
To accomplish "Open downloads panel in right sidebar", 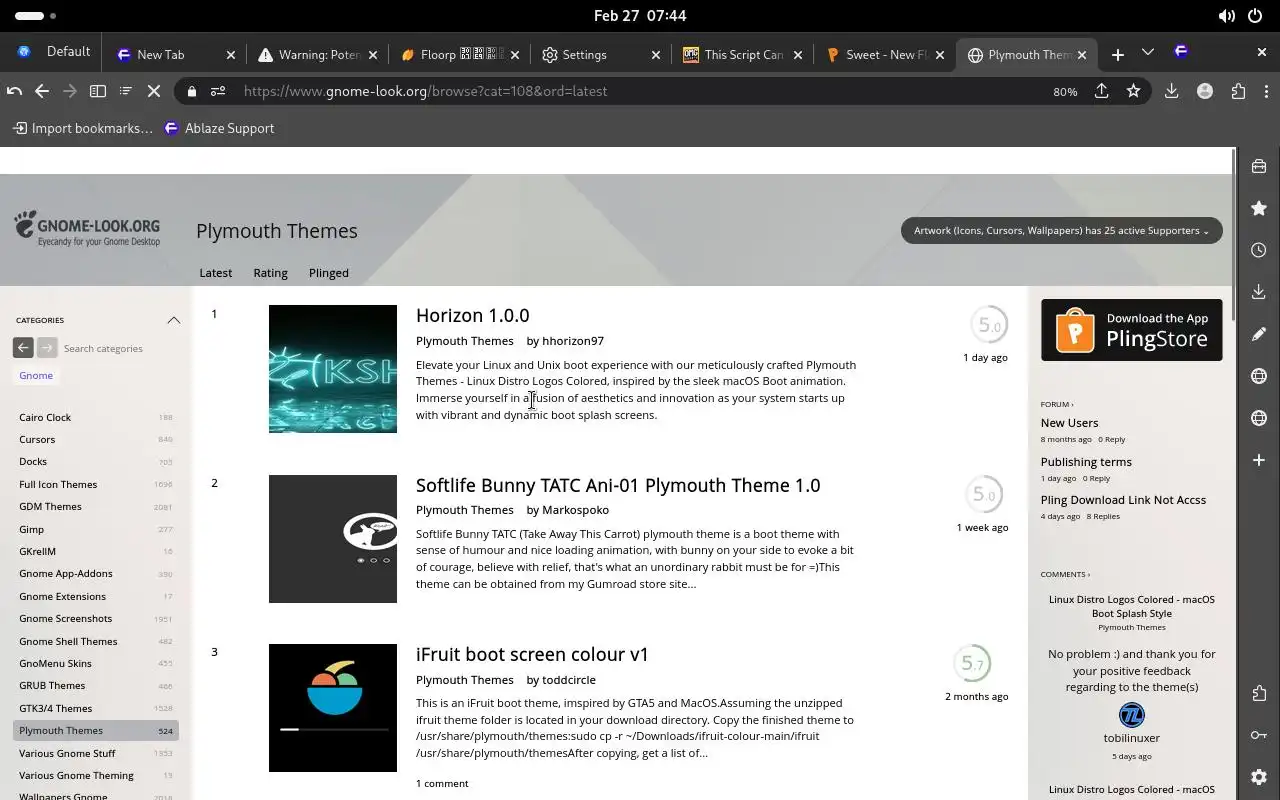I will pos(1259,292).
